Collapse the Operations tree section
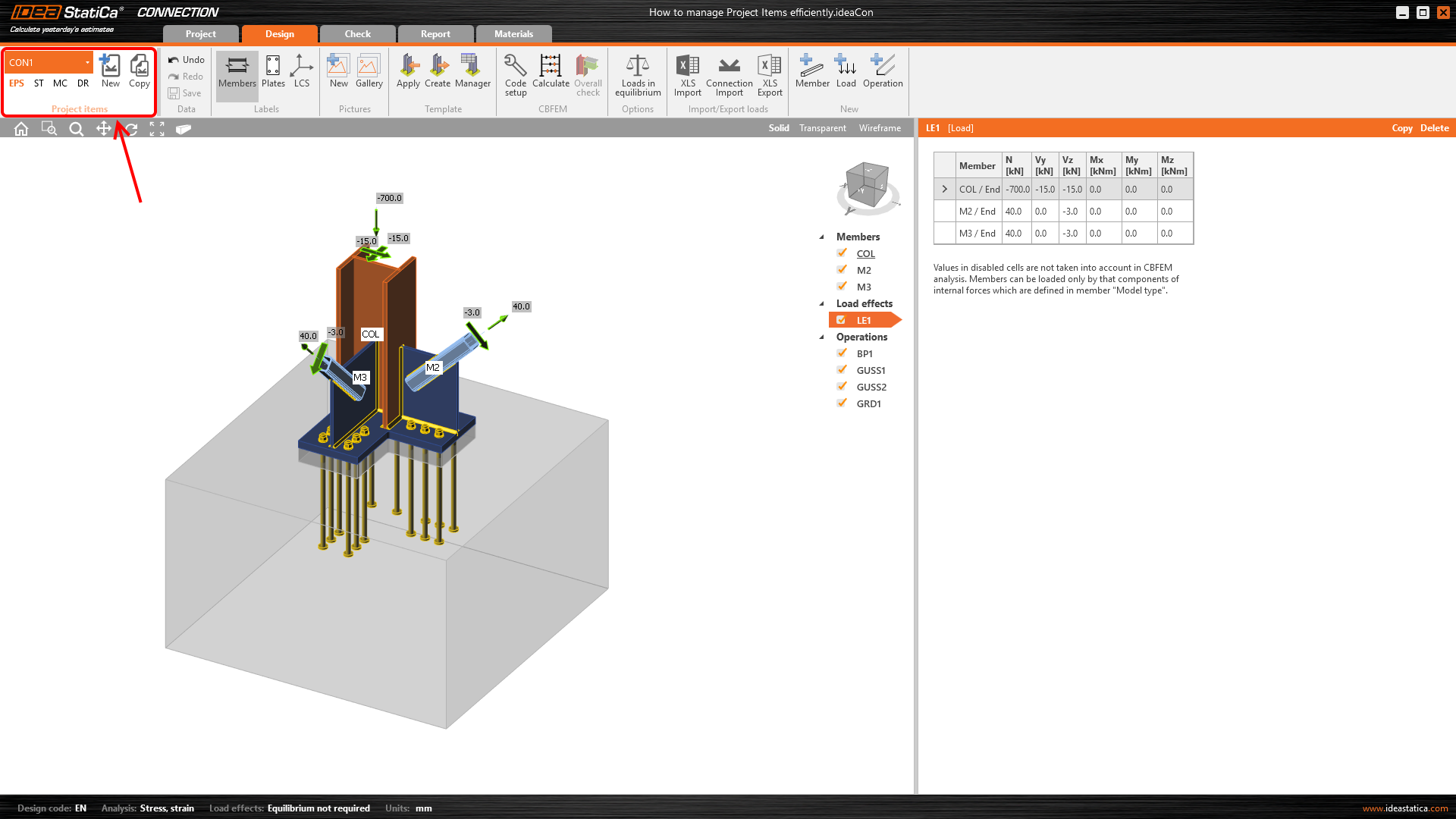The width and height of the screenshot is (1456, 819). click(x=821, y=337)
